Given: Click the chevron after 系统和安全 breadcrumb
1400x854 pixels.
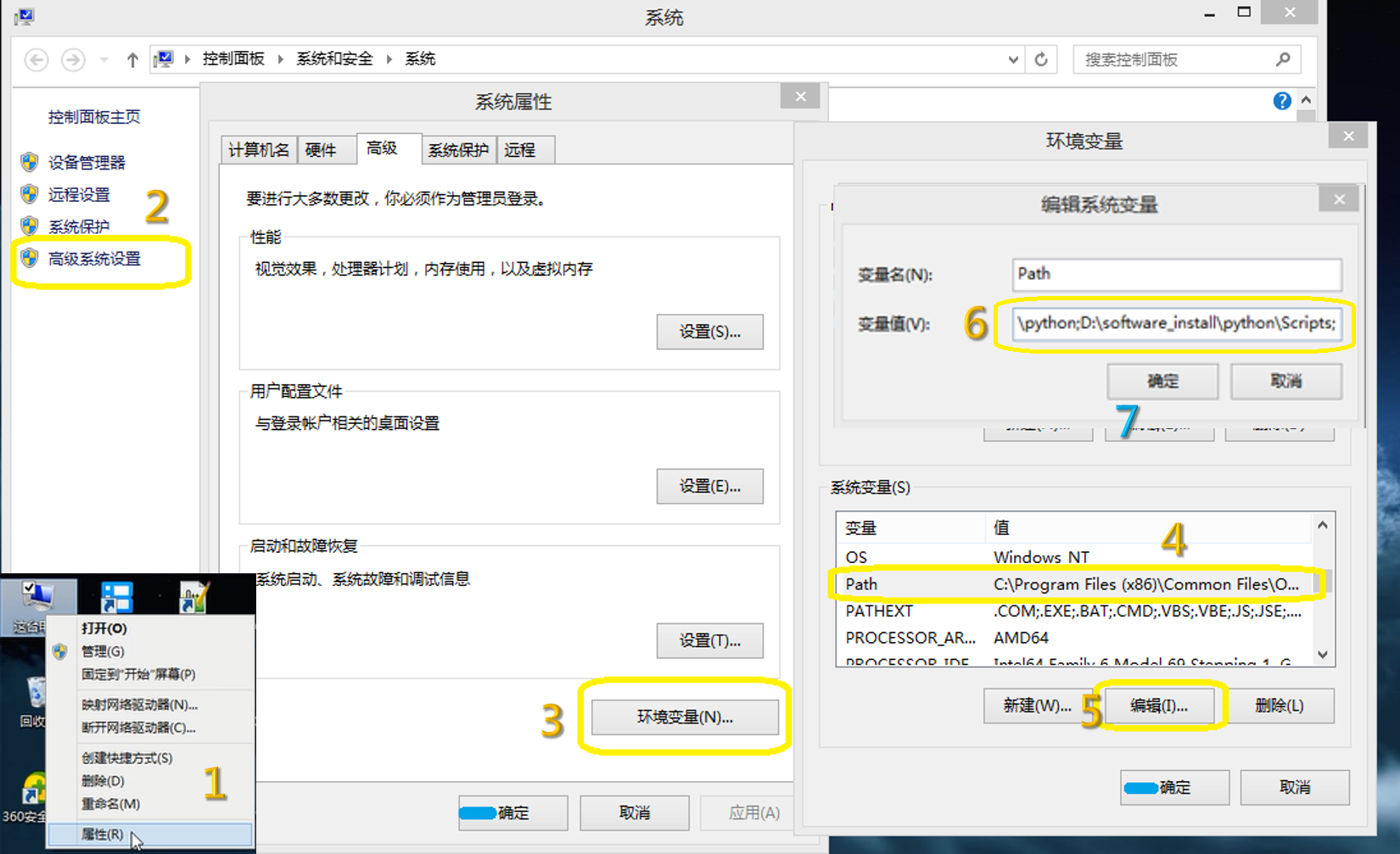Looking at the screenshot, I should [387, 59].
